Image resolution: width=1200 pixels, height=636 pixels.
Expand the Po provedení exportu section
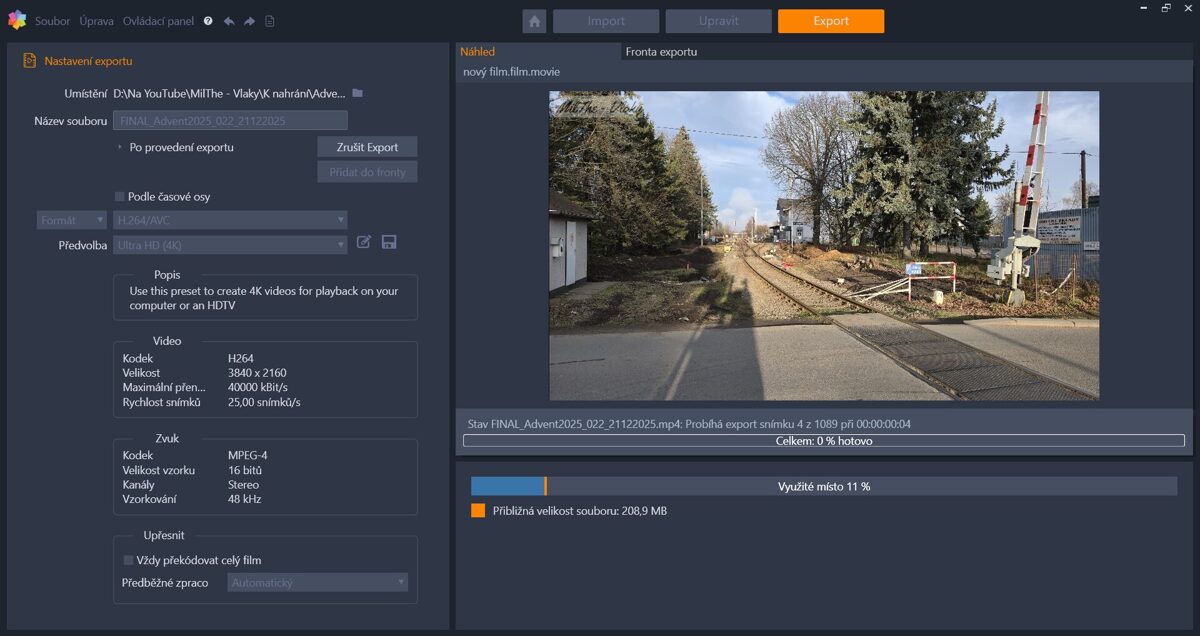pyautogui.click(x=120, y=147)
